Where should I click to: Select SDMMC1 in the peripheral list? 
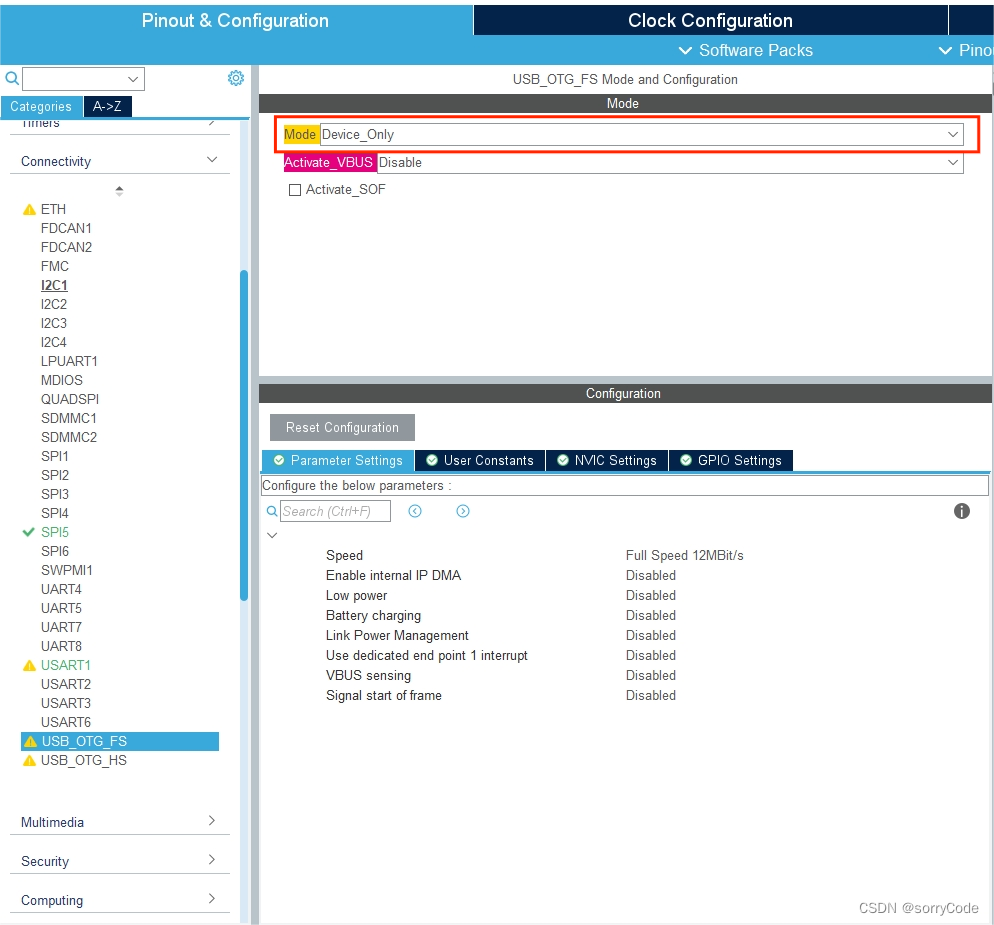pos(68,418)
